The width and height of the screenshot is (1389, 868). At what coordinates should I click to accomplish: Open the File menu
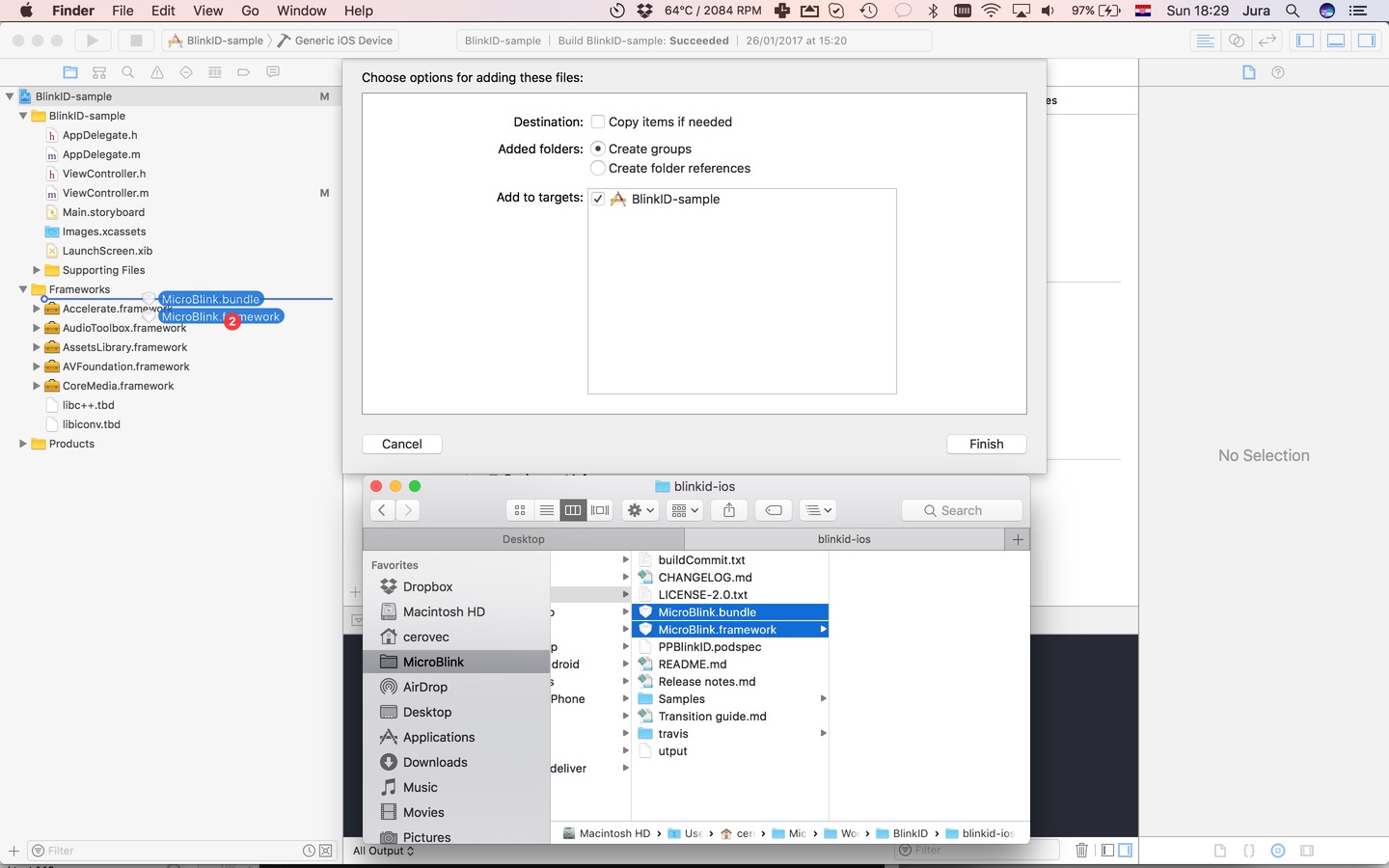click(x=123, y=11)
